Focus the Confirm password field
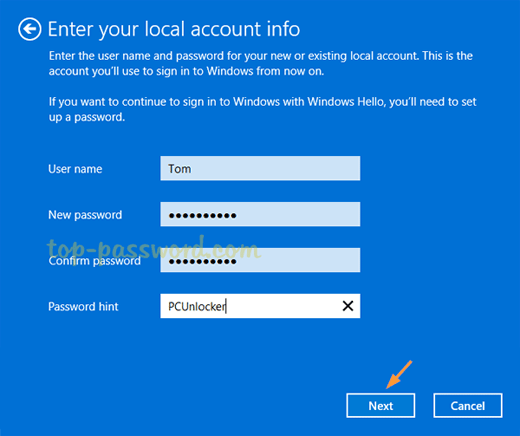The width and height of the screenshot is (520, 436). click(x=260, y=260)
